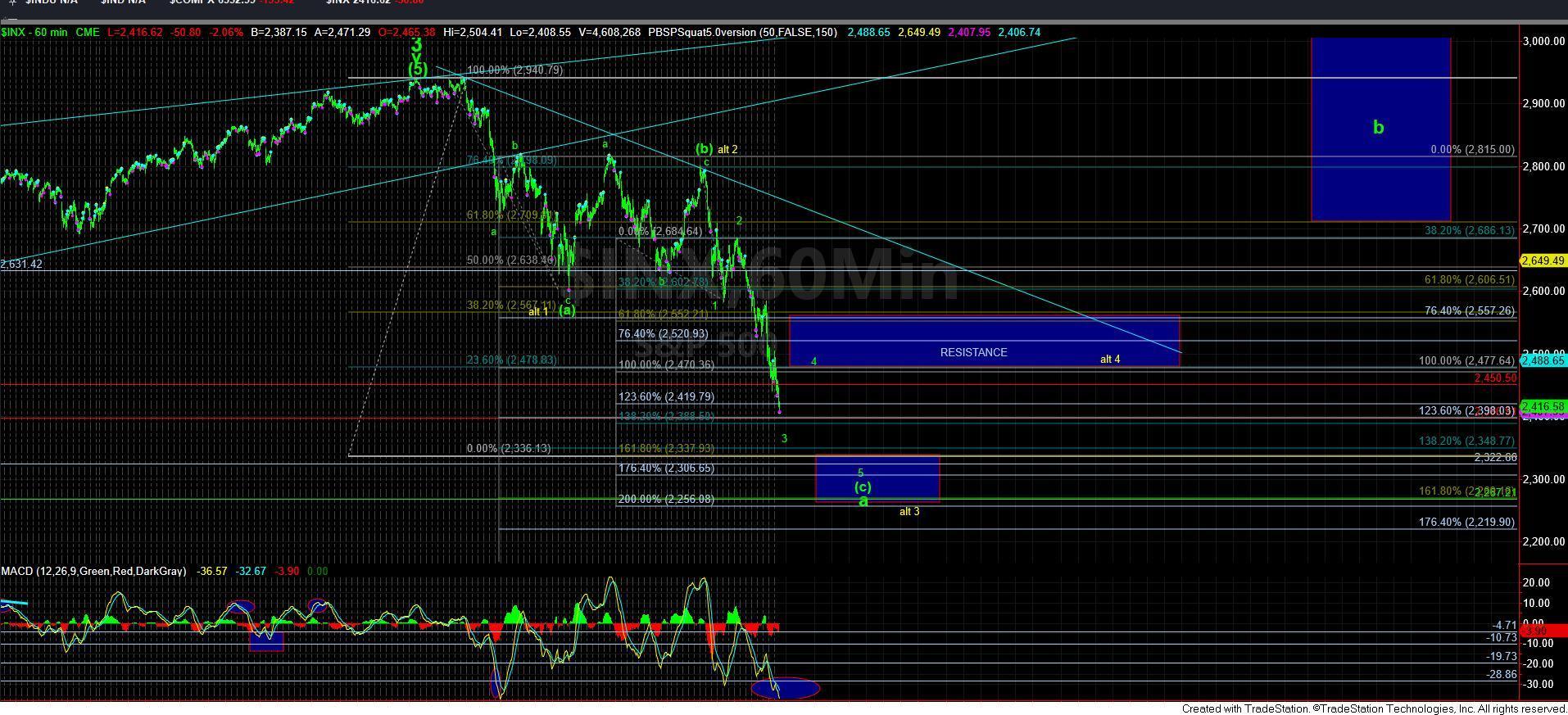Click the low value Lo=2,408.55
1568x715 pixels.
[x=541, y=33]
